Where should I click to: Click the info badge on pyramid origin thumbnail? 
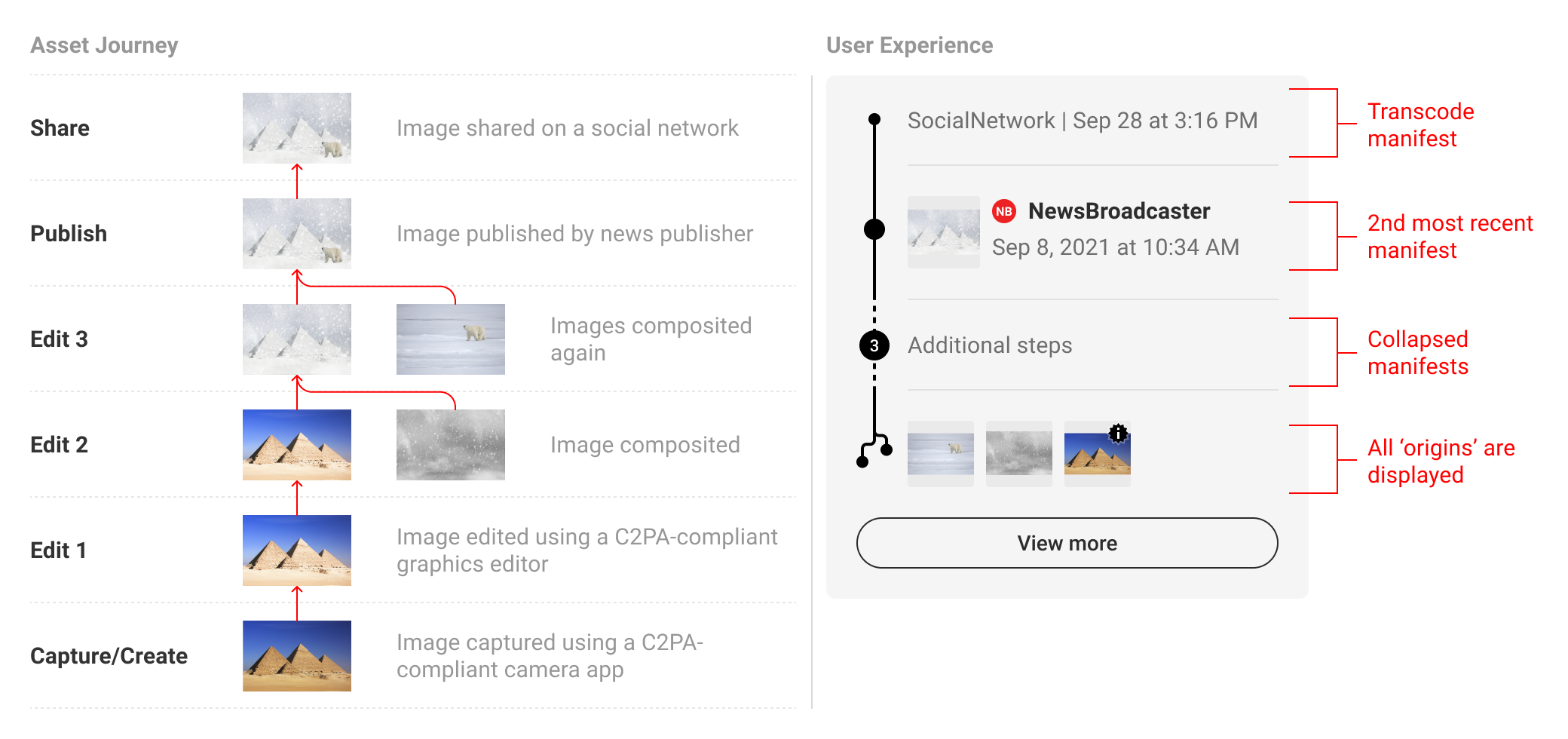(x=1119, y=433)
